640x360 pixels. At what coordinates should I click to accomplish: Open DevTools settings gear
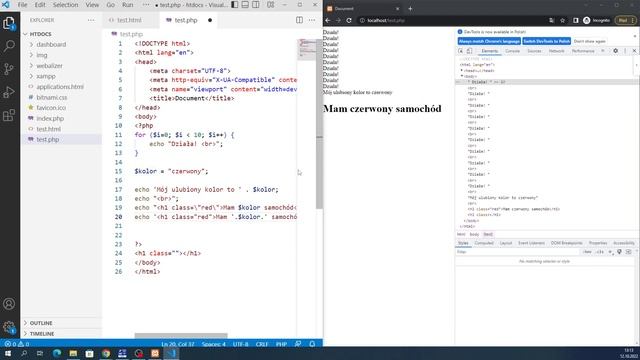[x=616, y=51]
